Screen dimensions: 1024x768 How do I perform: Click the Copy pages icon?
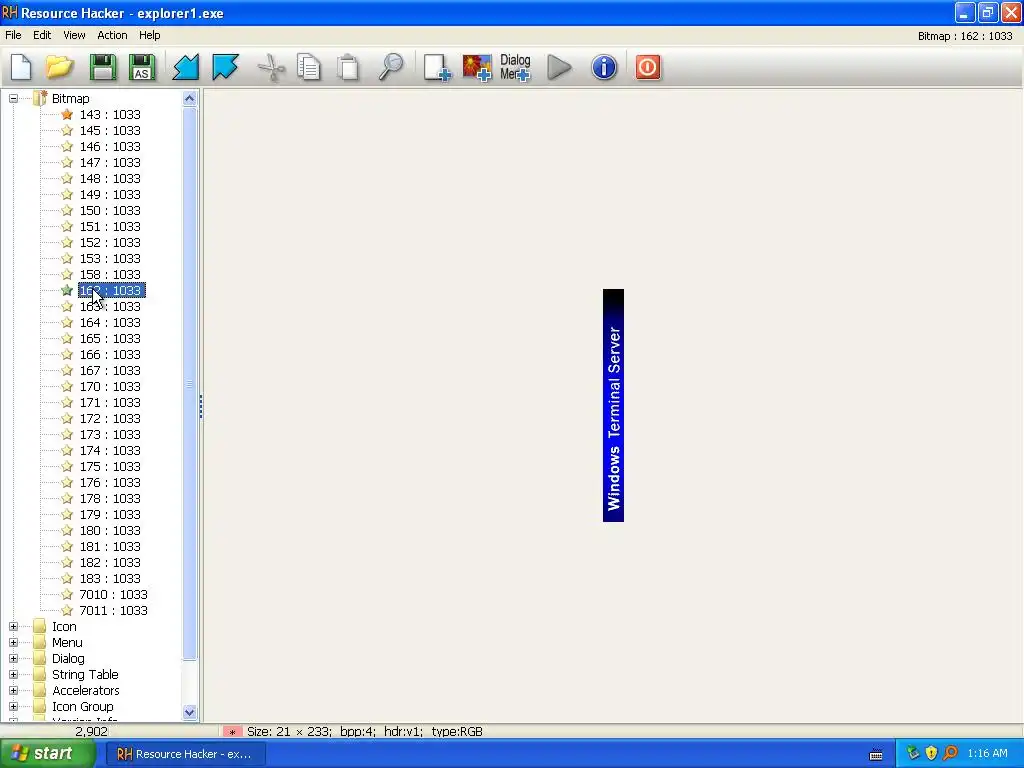point(309,67)
